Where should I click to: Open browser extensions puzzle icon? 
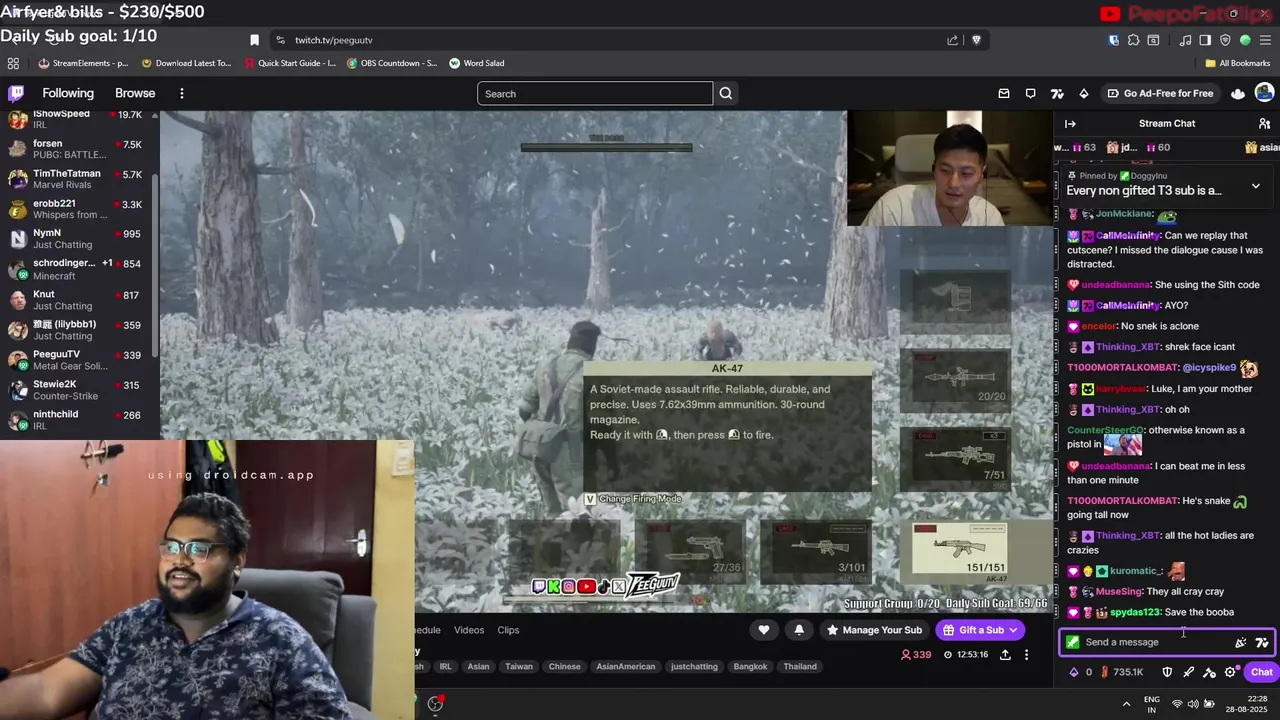[x=1133, y=40]
